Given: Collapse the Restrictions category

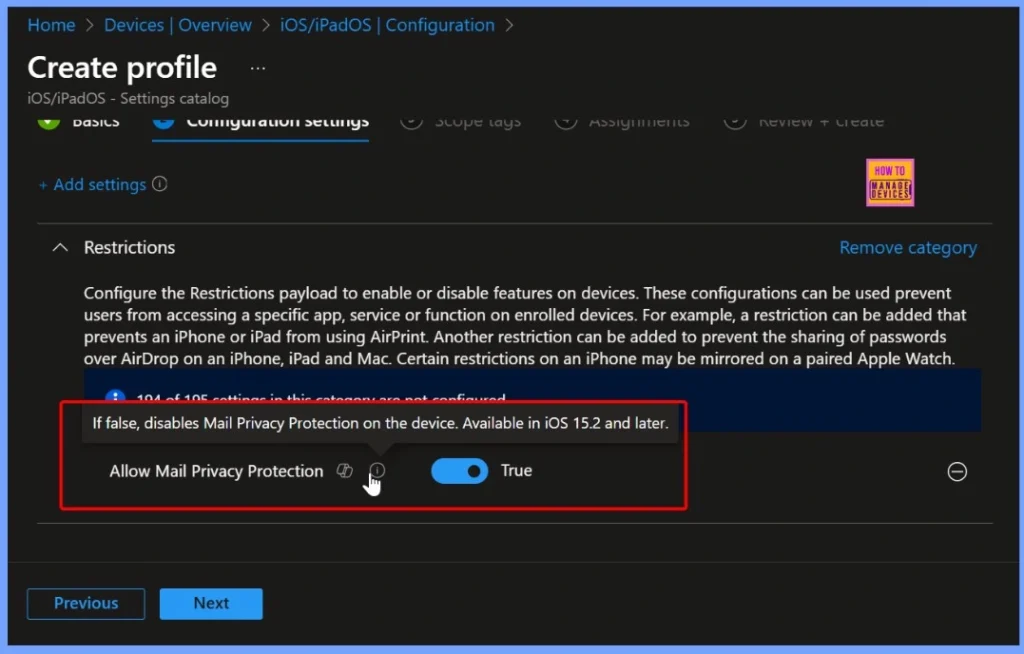Looking at the screenshot, I should (60, 247).
